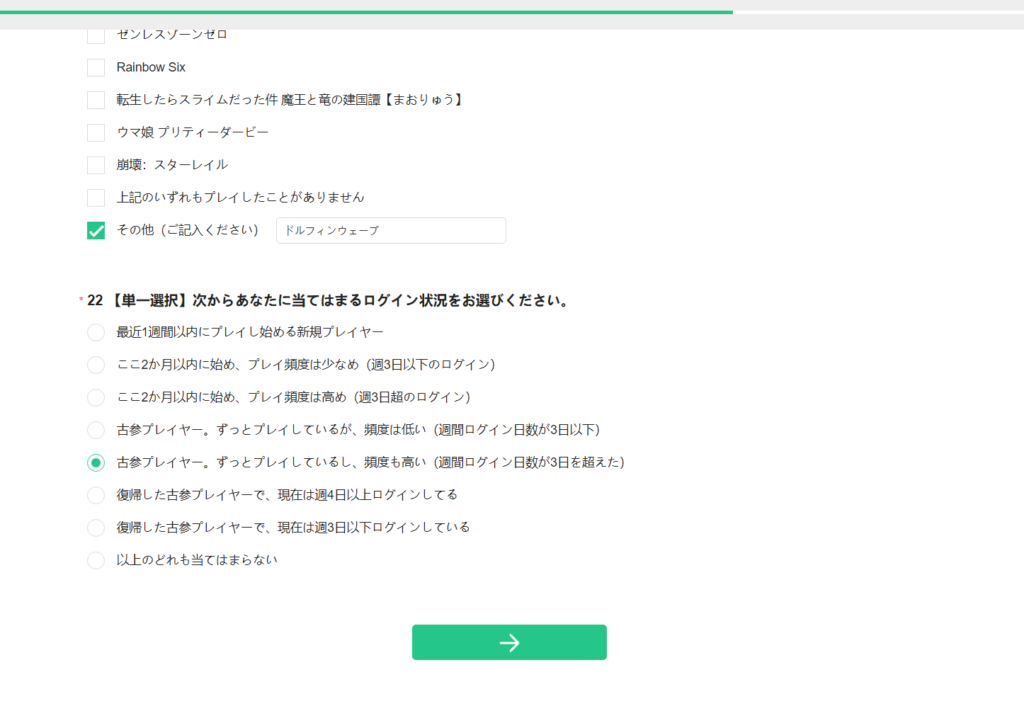Viewport: 1024px width, 711px height.
Task: Choose 以上のどれも当てはまらない radio option
Action: point(96,560)
